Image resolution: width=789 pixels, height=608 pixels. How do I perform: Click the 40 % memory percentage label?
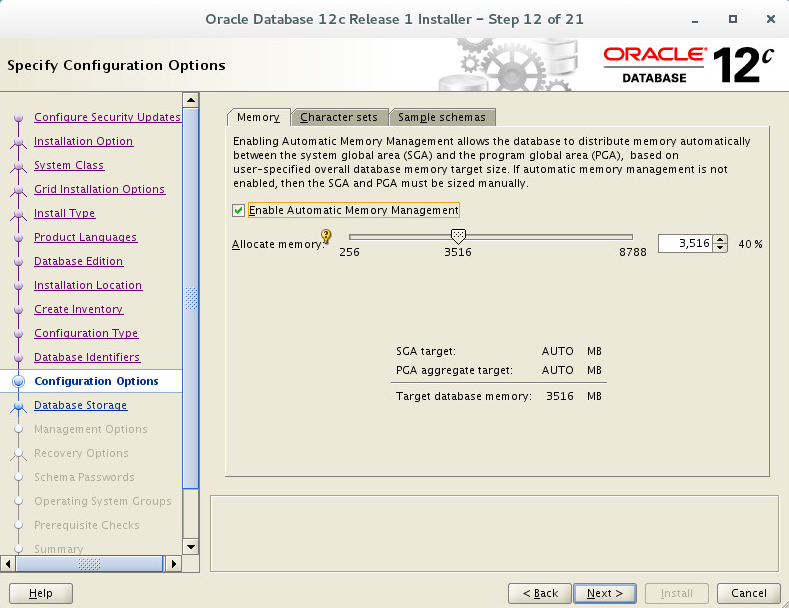750,244
